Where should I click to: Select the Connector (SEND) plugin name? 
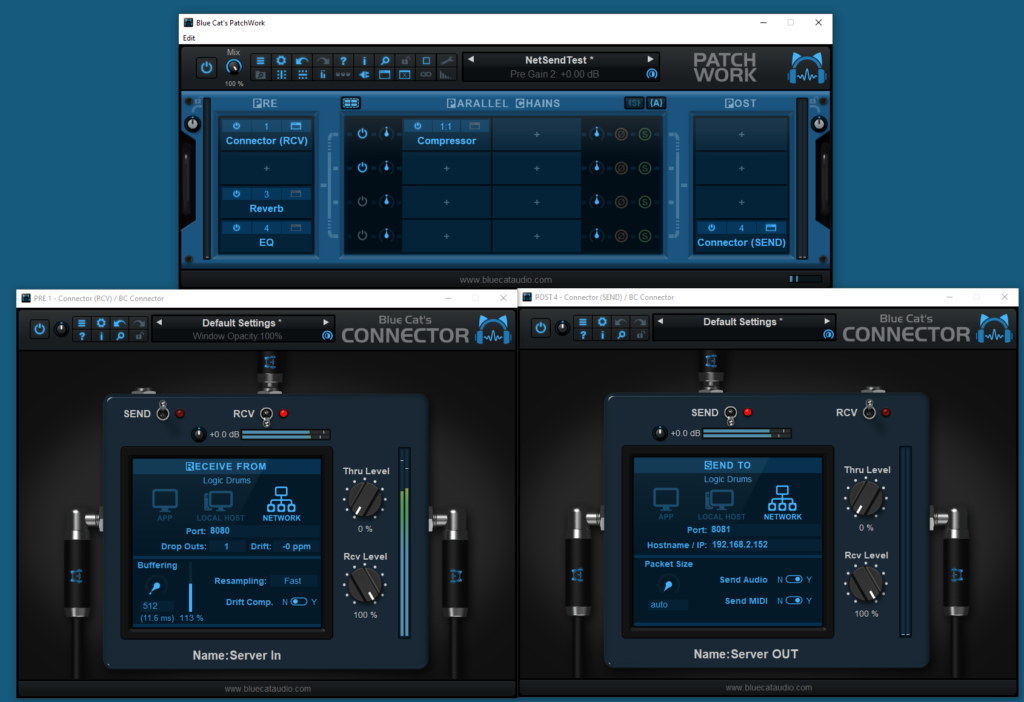pos(741,242)
